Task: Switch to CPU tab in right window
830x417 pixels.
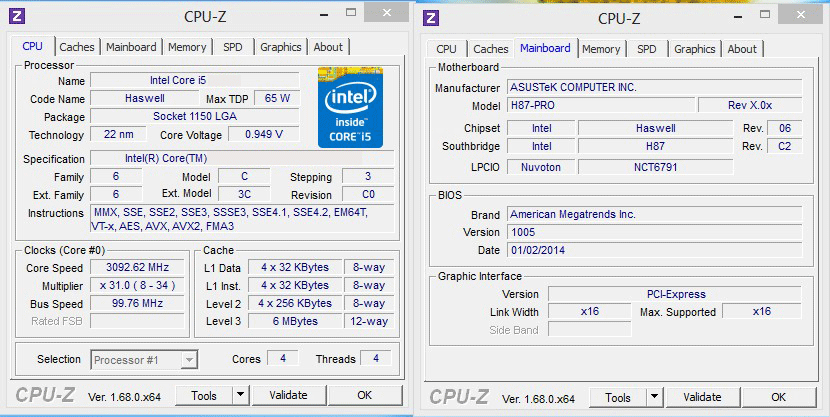Action: (446, 49)
